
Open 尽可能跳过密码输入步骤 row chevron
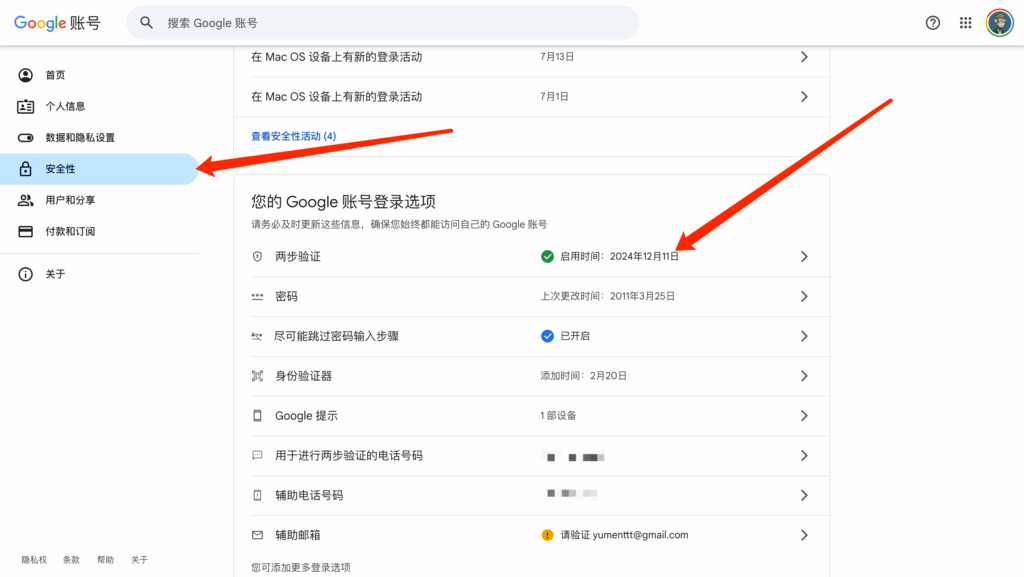point(804,336)
